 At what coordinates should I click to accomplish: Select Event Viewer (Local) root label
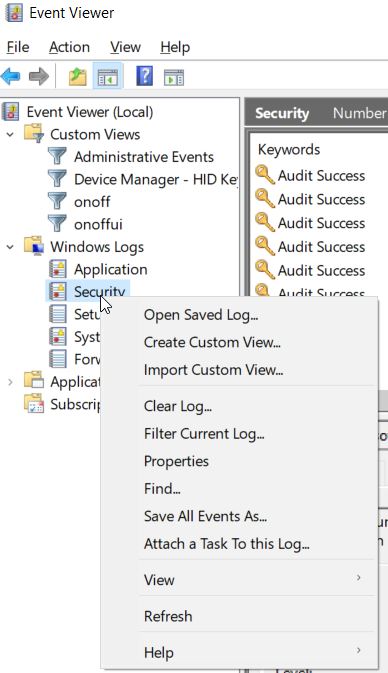click(x=90, y=112)
